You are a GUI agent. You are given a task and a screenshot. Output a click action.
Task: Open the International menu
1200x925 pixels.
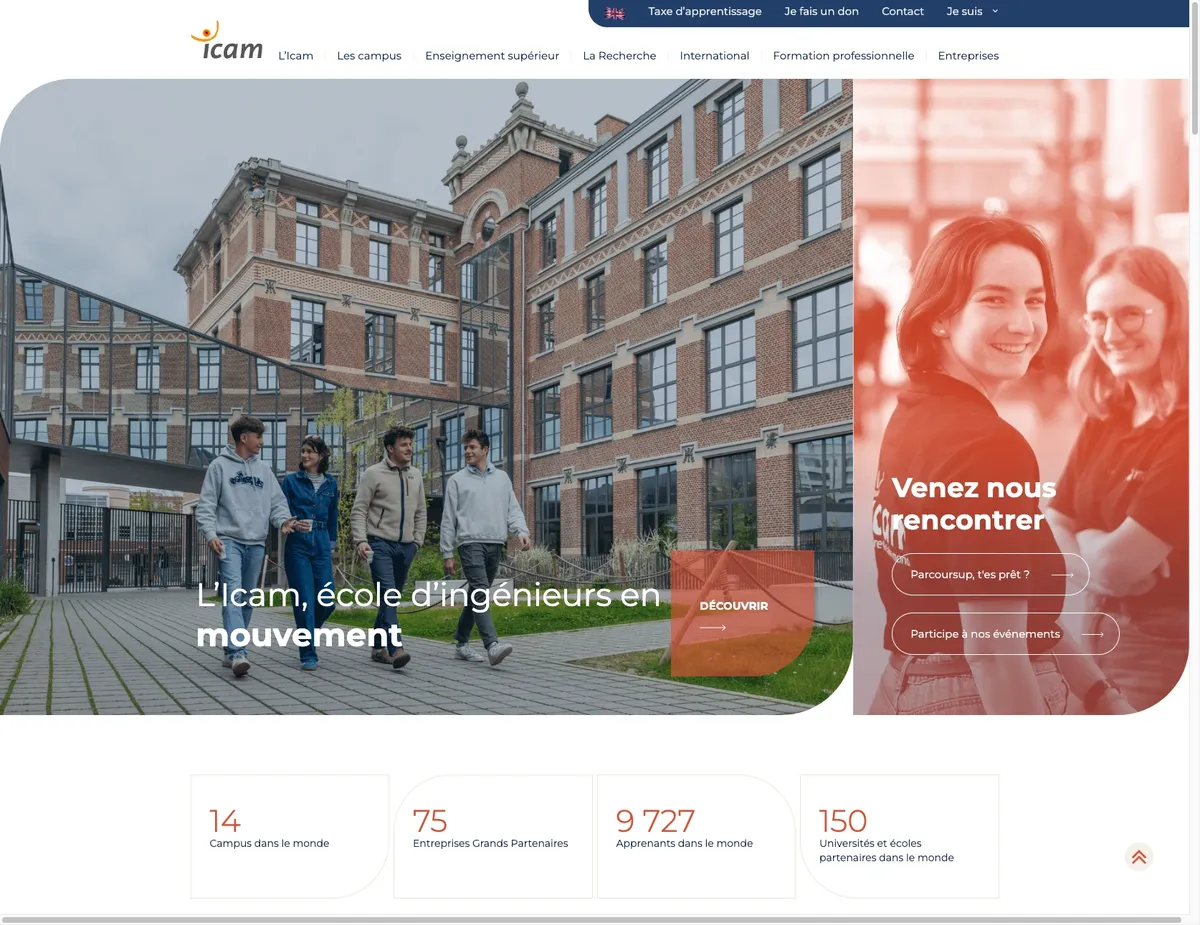tap(715, 56)
